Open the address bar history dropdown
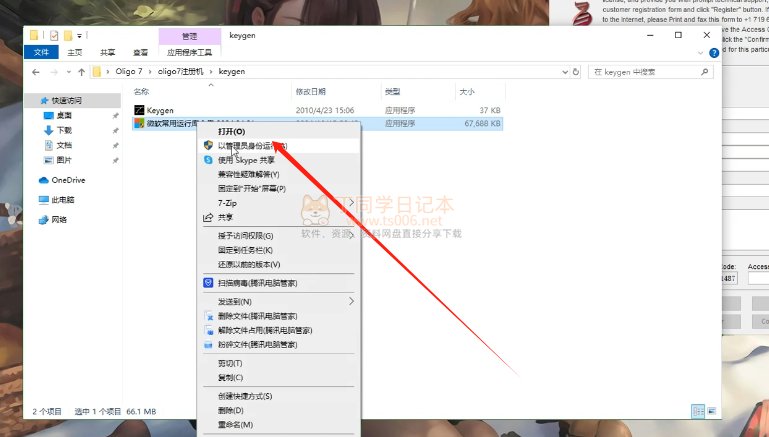Image resolution: width=769 pixels, height=437 pixels. pyautogui.click(x=565, y=72)
